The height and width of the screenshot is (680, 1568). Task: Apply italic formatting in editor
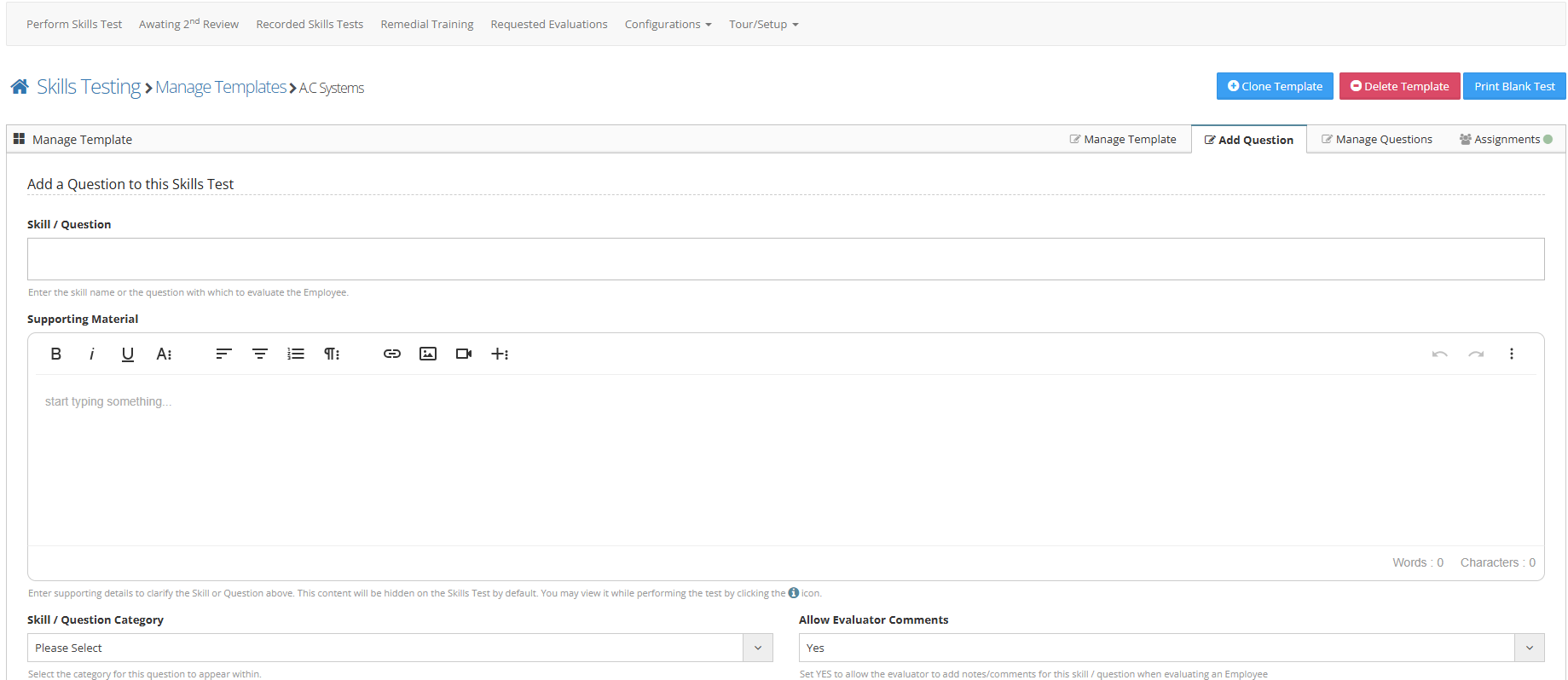point(92,354)
